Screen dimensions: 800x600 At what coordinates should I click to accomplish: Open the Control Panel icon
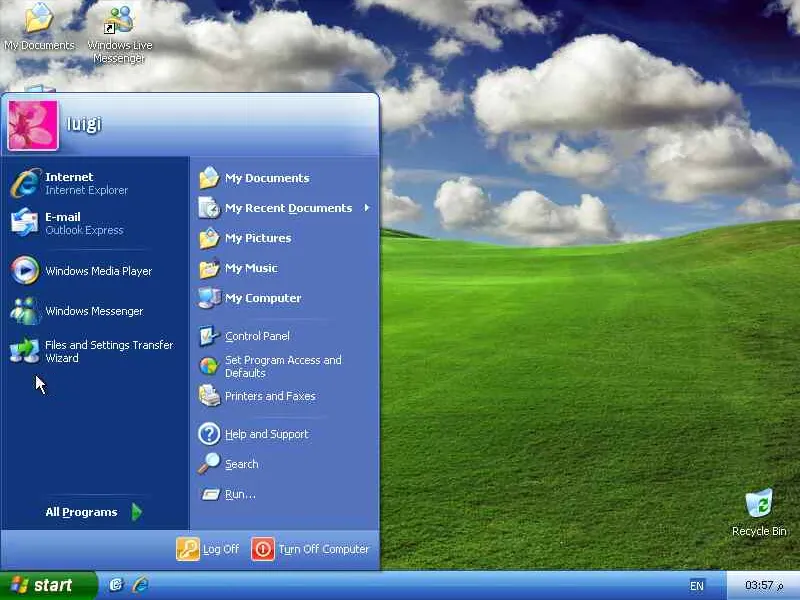click(209, 336)
